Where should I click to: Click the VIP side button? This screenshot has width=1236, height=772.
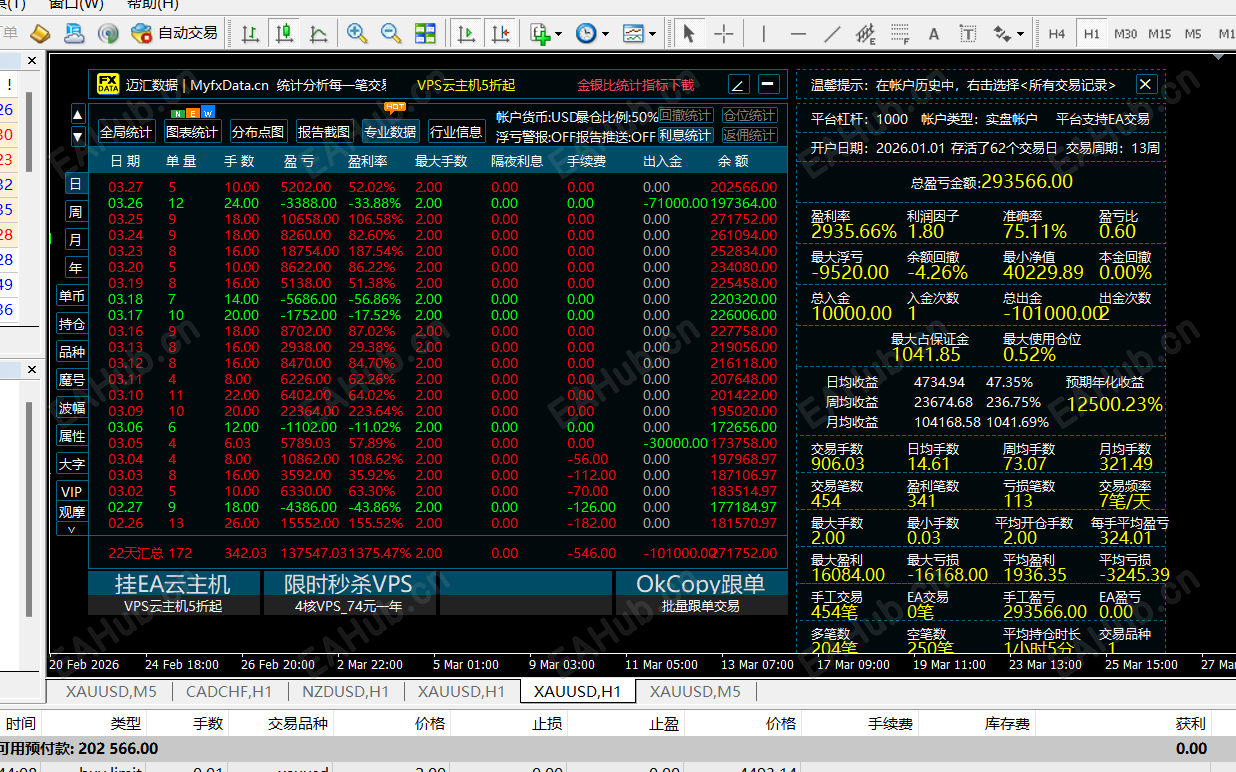click(x=72, y=492)
